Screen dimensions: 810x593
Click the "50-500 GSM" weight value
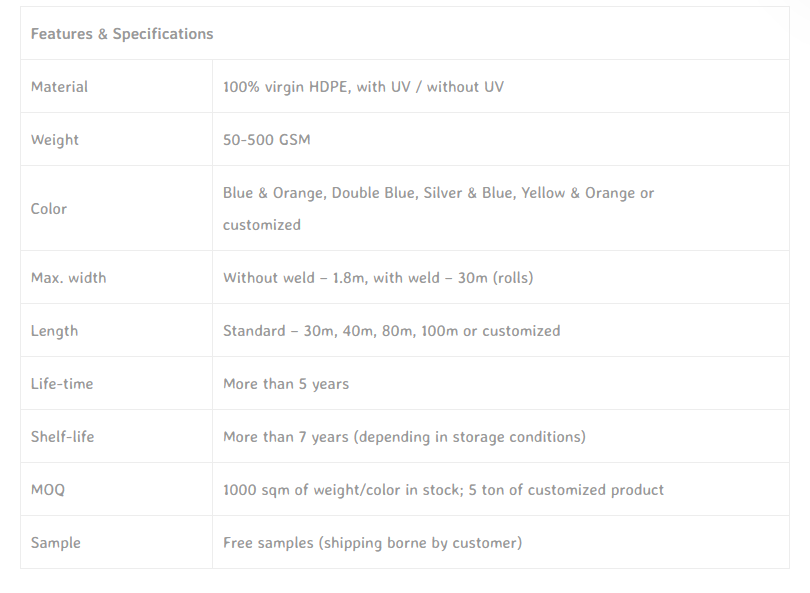click(267, 140)
